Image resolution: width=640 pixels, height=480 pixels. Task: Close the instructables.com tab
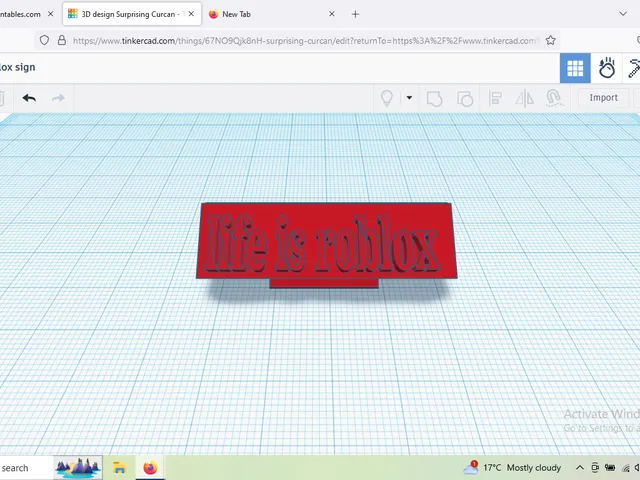[51, 14]
